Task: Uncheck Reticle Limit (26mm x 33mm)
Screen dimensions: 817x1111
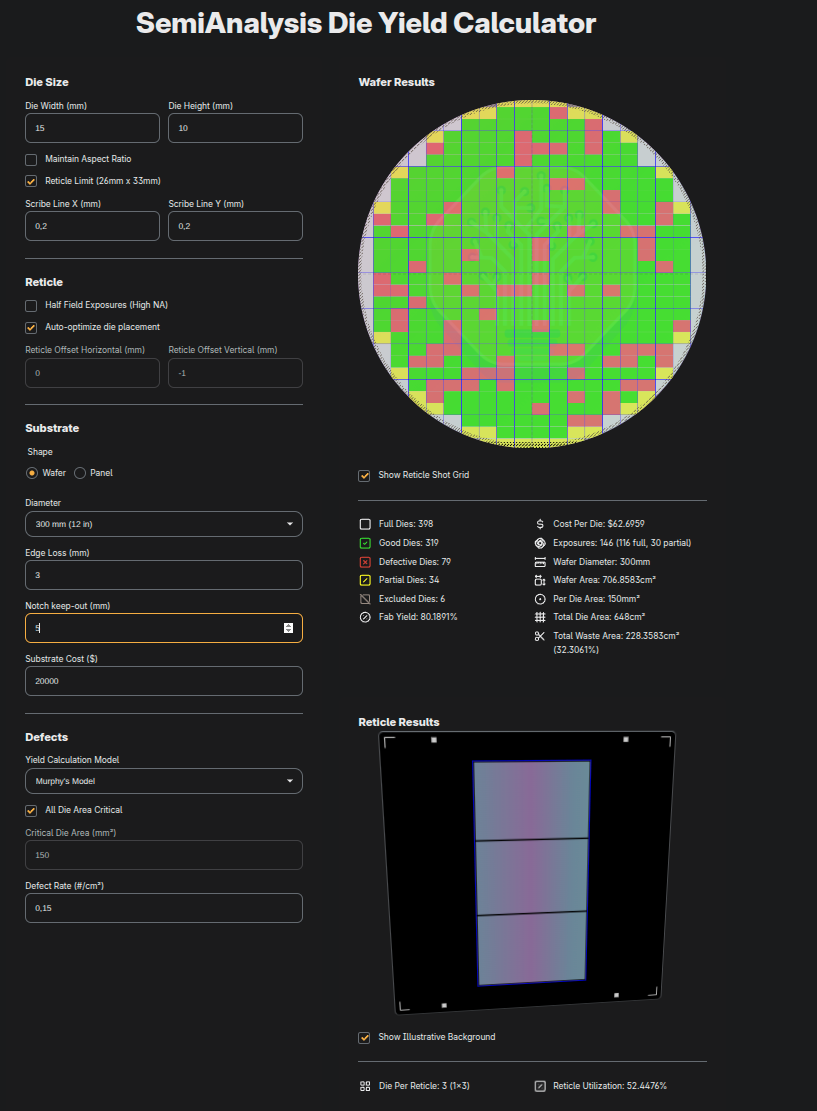Action: tap(31, 181)
